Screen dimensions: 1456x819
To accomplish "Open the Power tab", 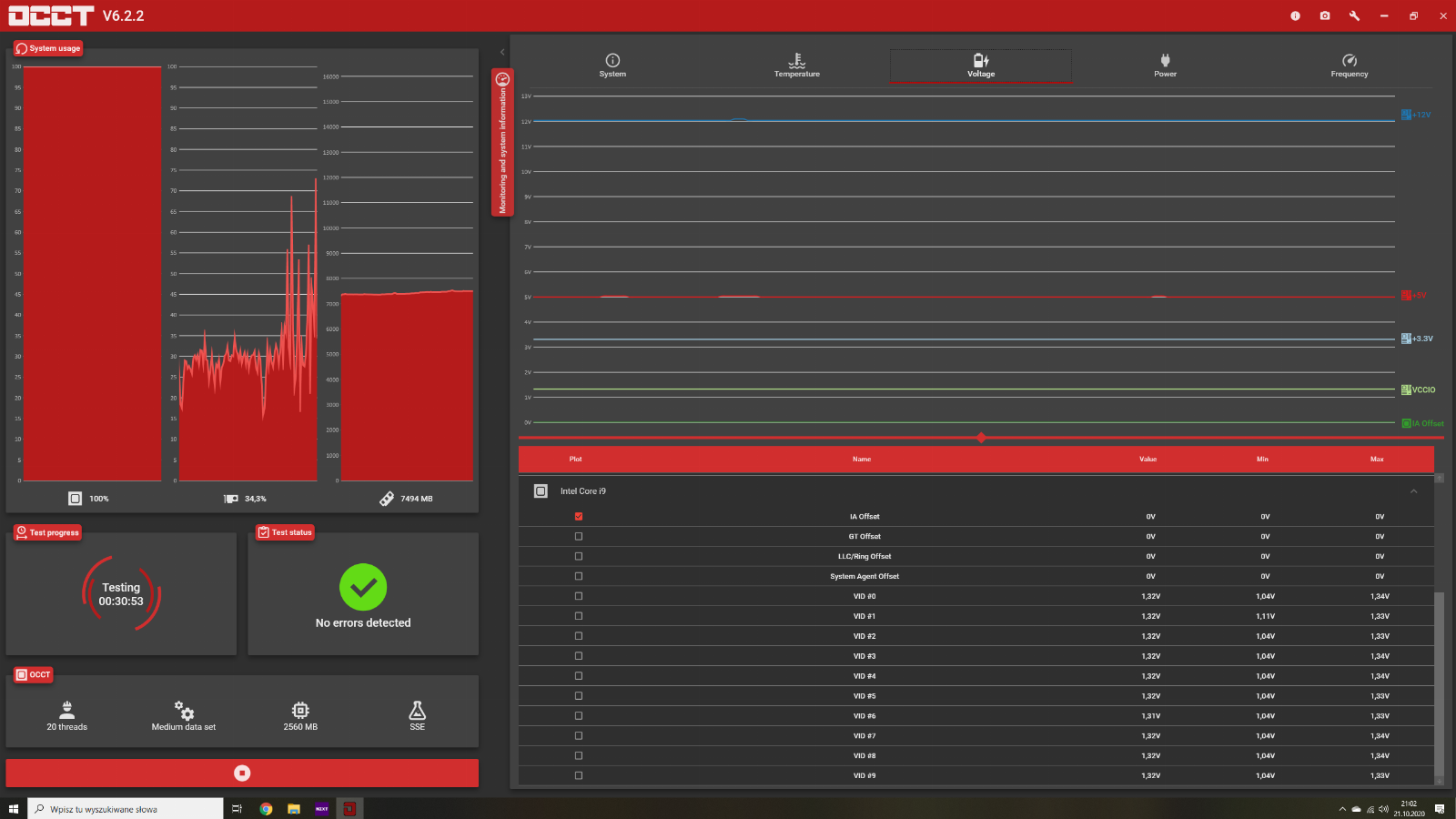I will (1166, 66).
